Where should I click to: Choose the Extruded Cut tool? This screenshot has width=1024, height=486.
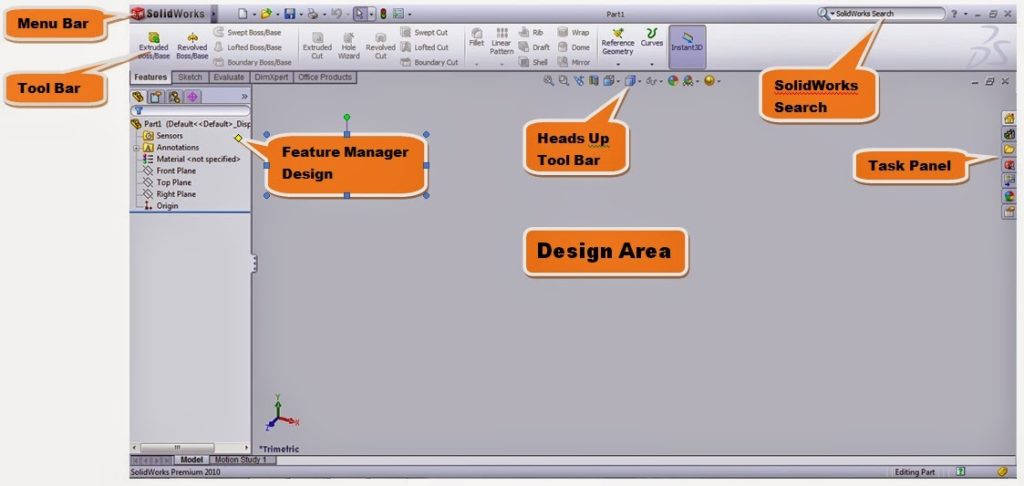(x=317, y=45)
